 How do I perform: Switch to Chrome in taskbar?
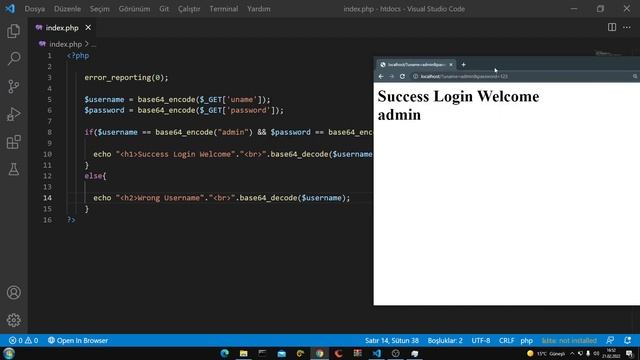tap(320, 353)
